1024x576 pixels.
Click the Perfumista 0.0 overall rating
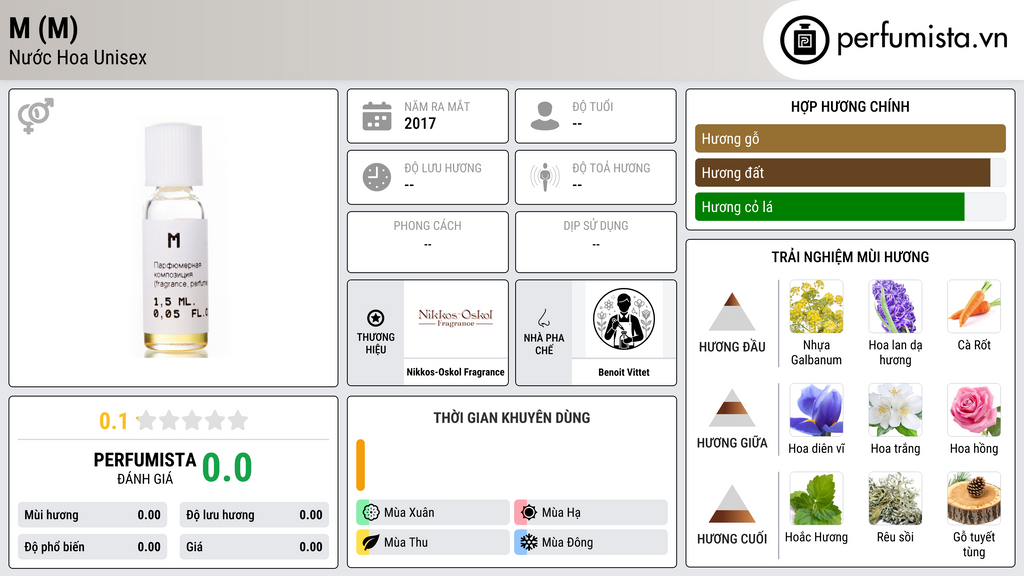227,468
